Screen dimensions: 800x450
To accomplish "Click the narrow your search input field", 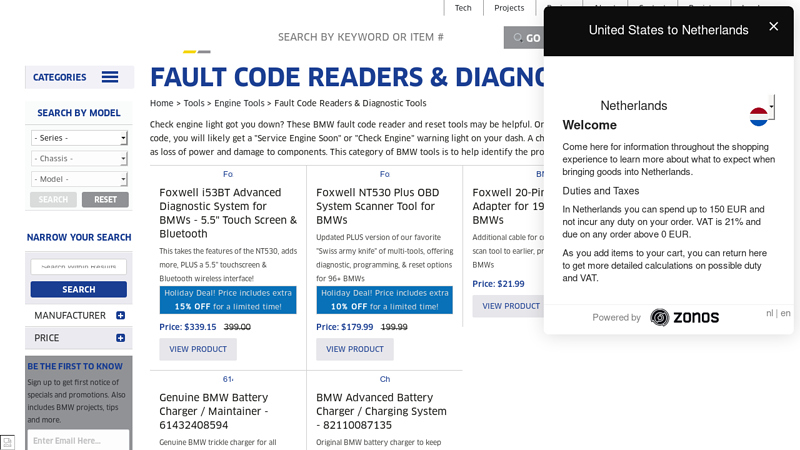I will [78, 267].
